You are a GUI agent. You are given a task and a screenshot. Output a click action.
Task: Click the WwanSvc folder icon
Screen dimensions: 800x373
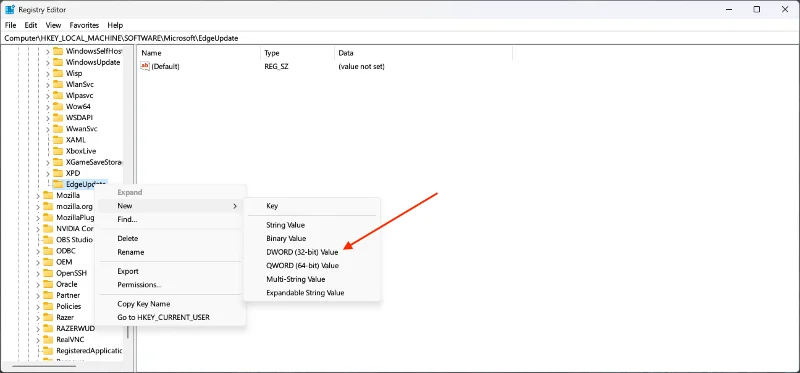58,129
